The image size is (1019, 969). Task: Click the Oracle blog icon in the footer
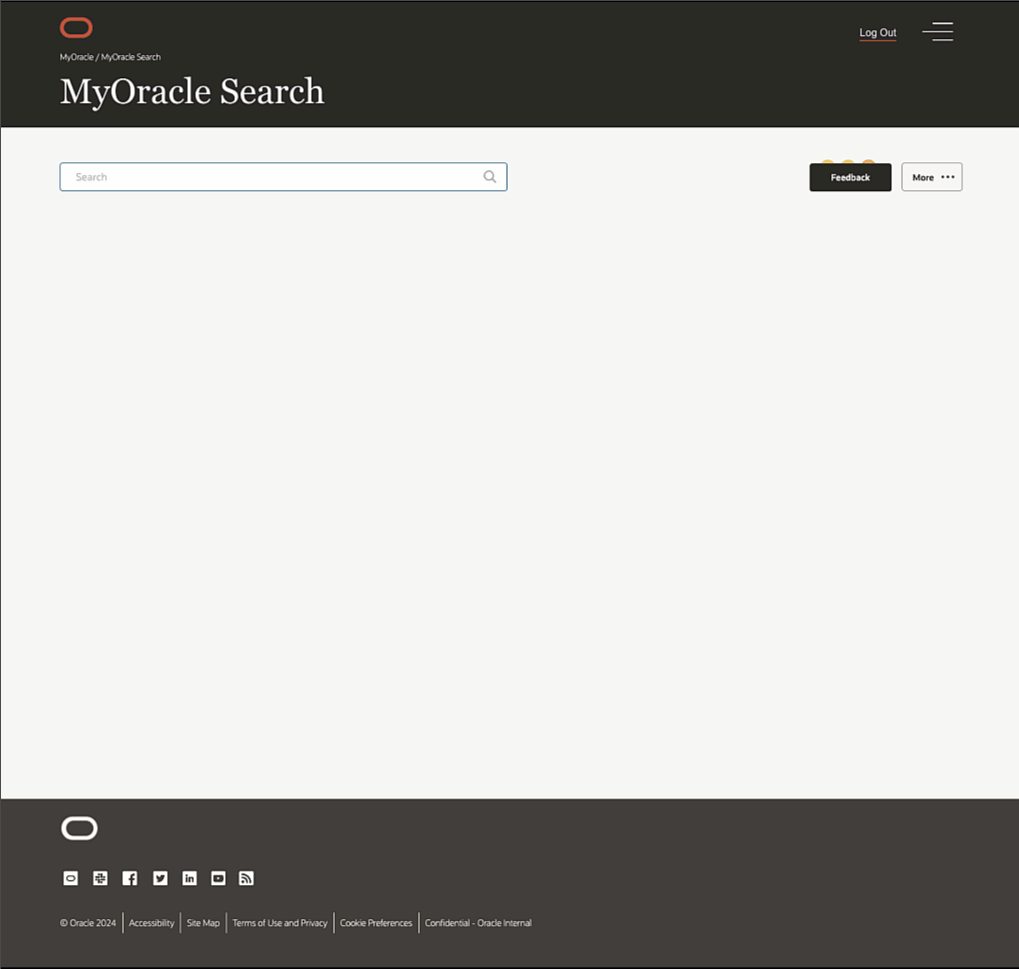[70, 878]
